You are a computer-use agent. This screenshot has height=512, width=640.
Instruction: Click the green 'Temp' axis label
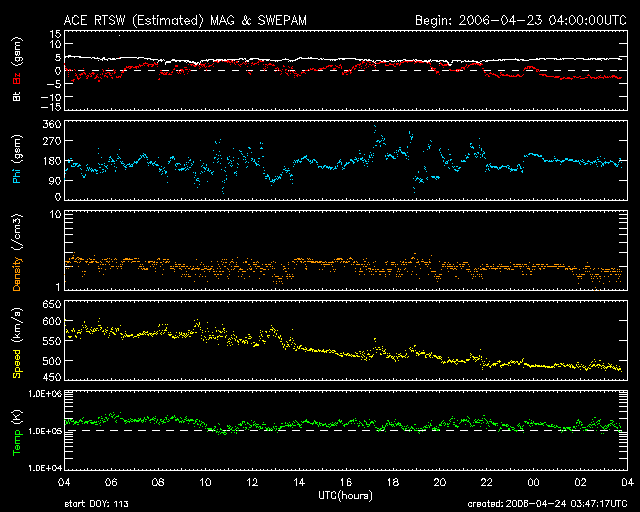(x=17, y=443)
